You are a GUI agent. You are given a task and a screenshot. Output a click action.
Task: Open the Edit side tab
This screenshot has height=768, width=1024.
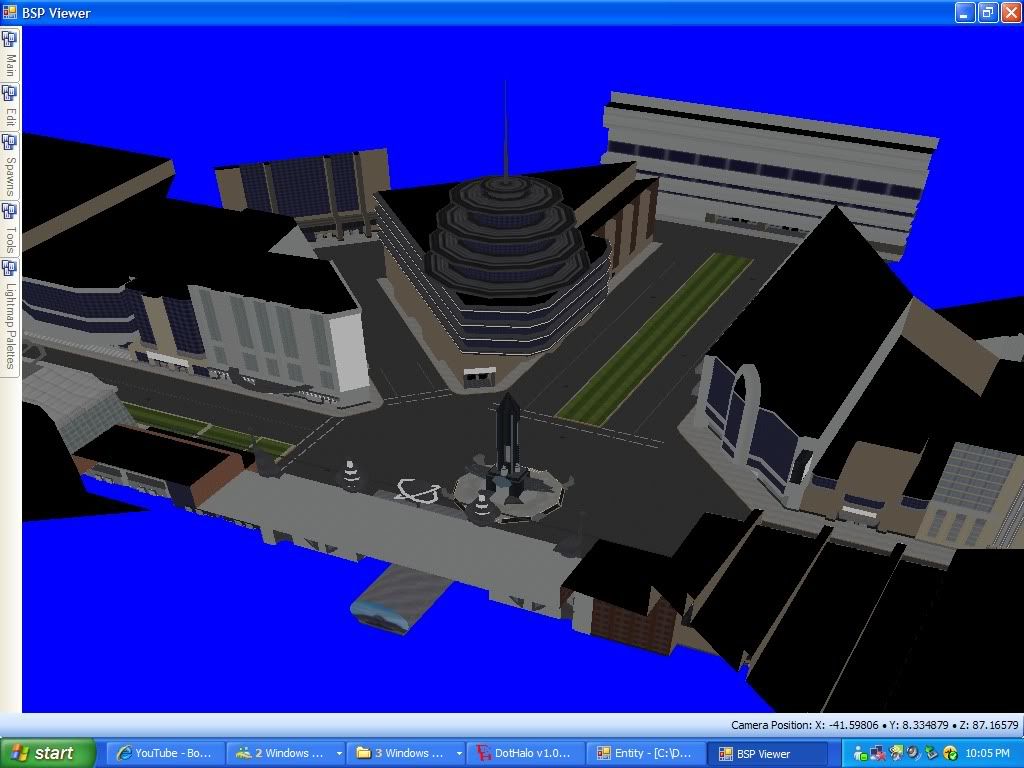coord(10,106)
